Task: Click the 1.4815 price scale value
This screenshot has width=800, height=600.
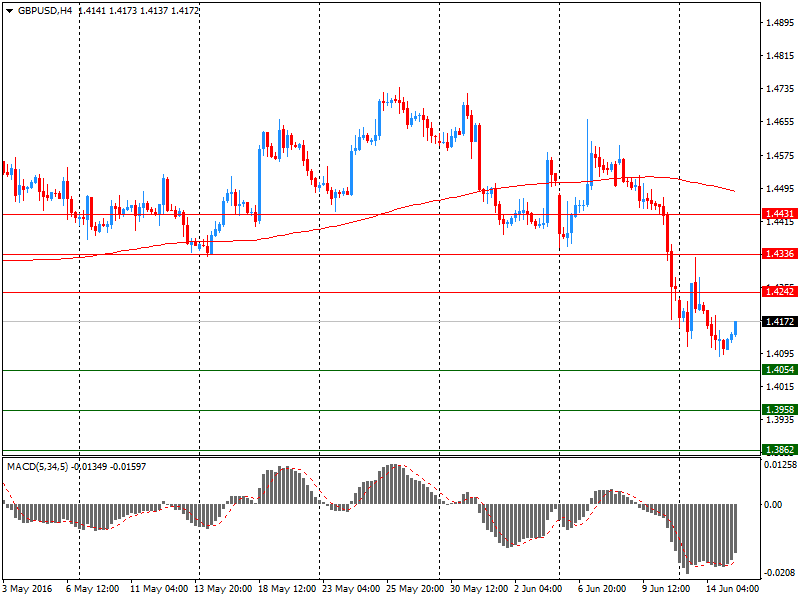Action: [780, 56]
